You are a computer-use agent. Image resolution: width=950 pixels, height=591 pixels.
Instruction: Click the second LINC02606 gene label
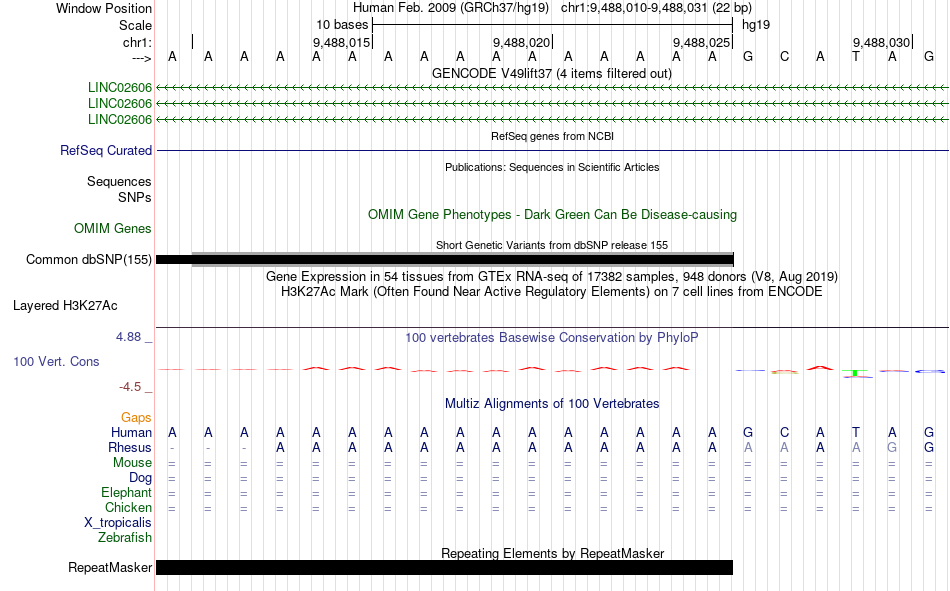click(x=119, y=104)
